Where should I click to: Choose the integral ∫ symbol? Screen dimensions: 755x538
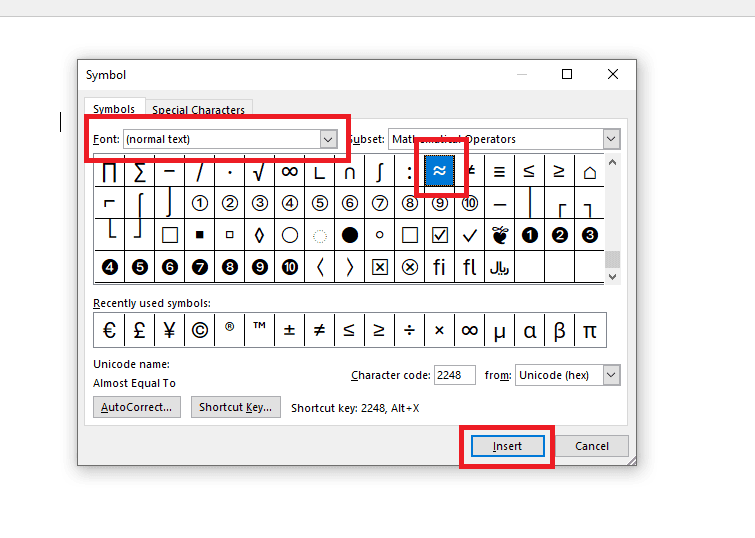[379, 171]
